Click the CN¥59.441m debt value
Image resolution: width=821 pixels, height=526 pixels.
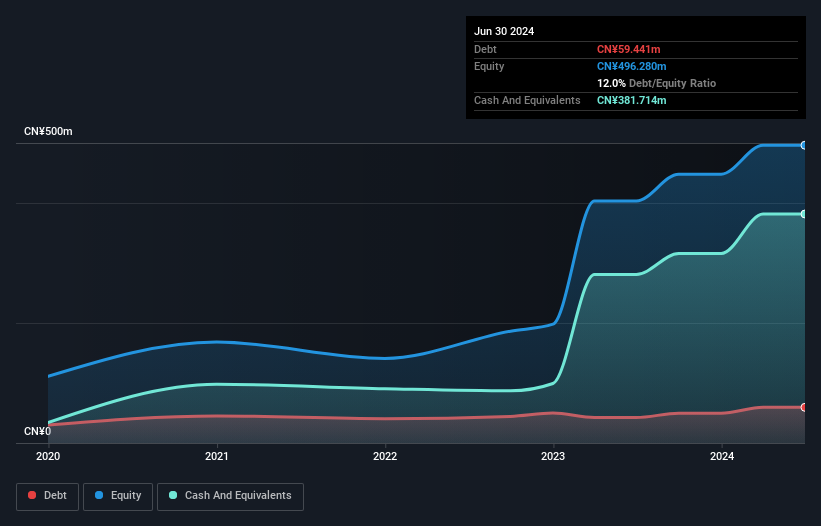[628, 49]
